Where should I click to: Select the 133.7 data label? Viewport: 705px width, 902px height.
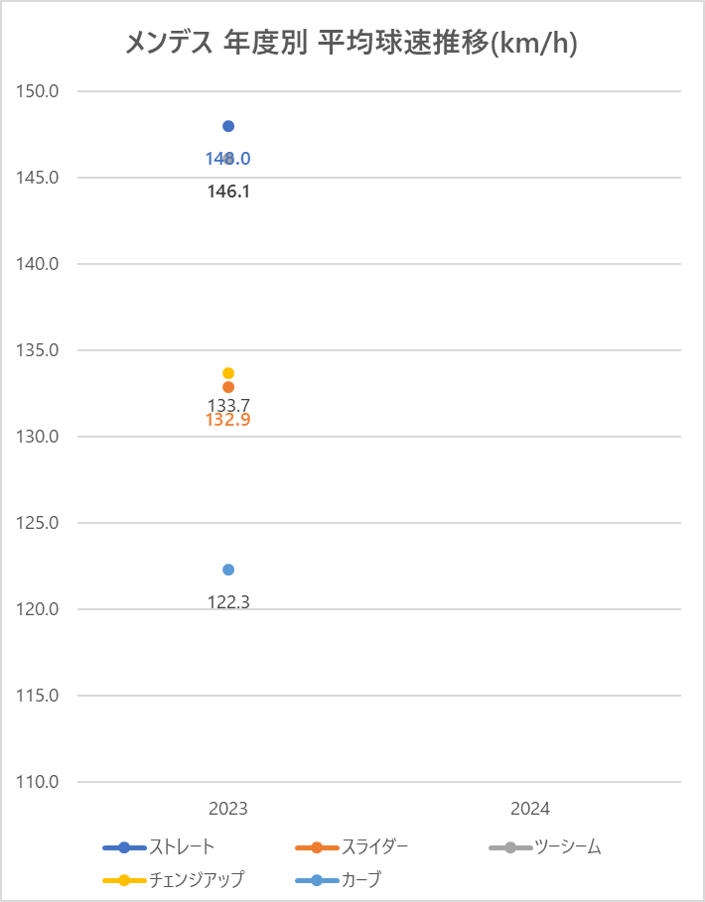click(x=228, y=405)
